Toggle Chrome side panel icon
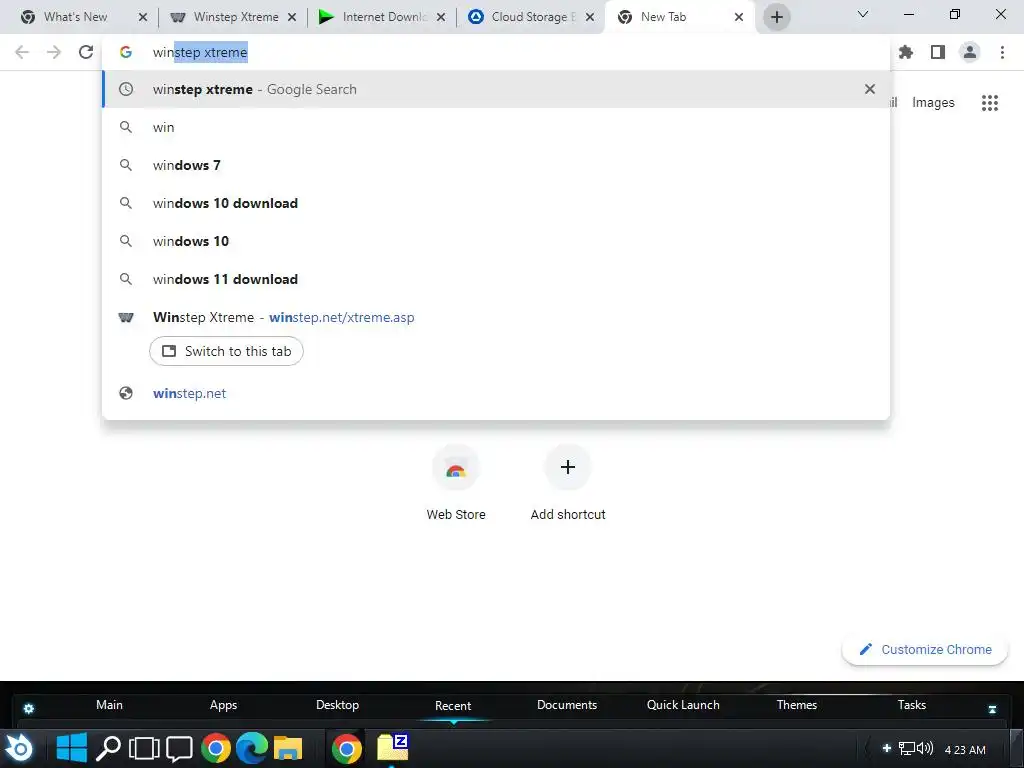Viewport: 1024px width, 768px height. pos(938,52)
